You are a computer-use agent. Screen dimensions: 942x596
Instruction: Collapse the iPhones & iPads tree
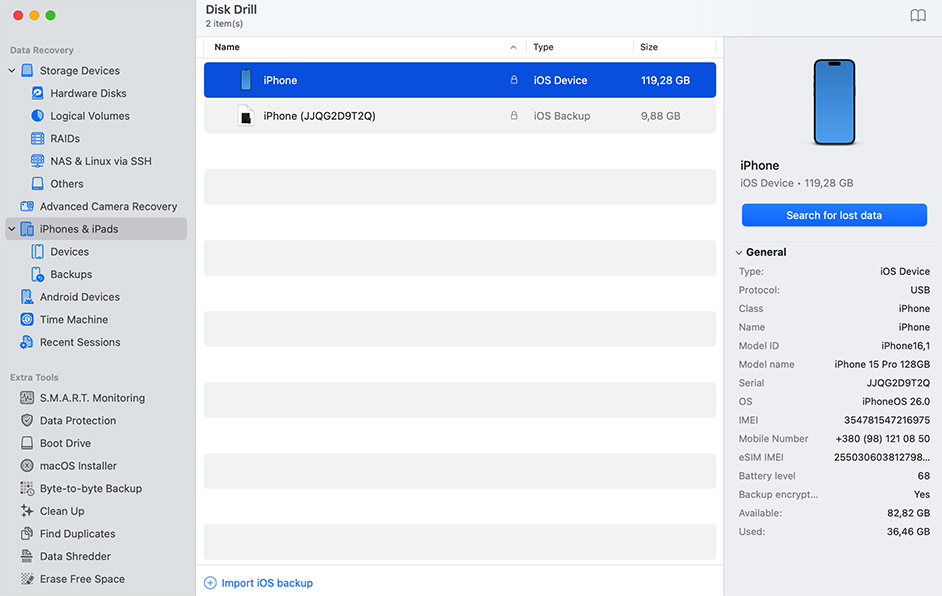12,229
